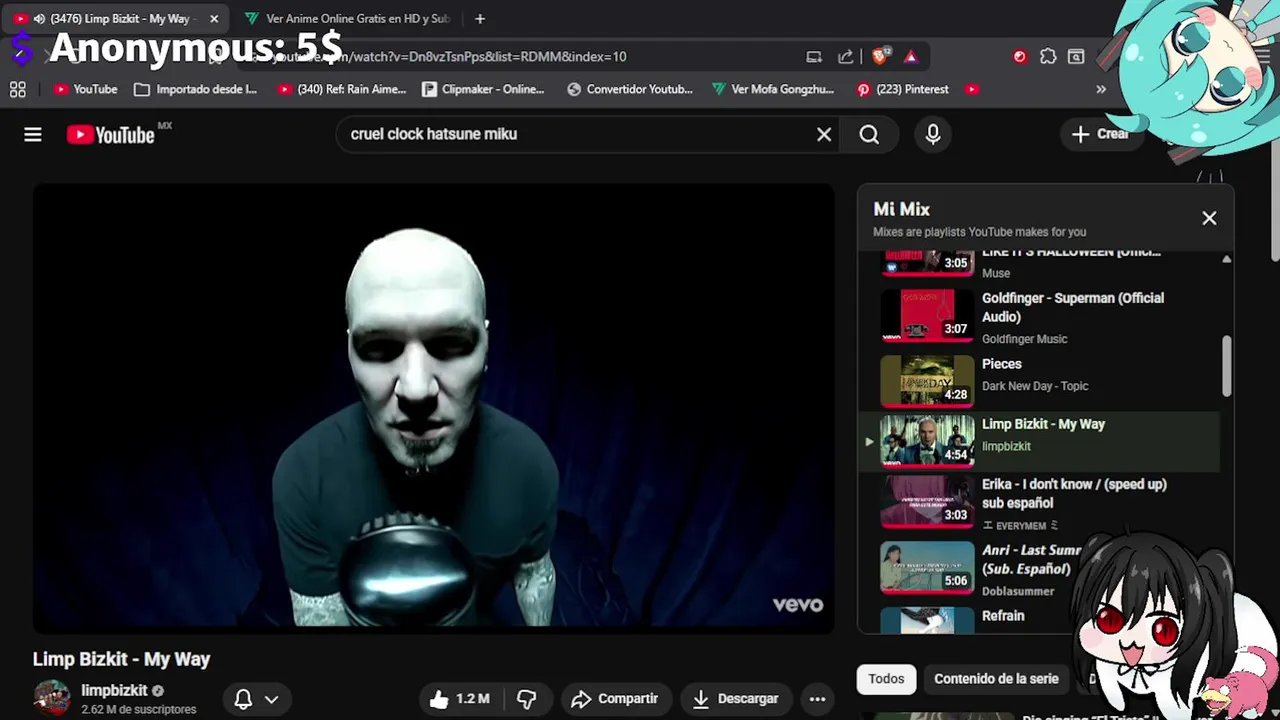The width and height of the screenshot is (1280, 720).
Task: Show more bookmarks chevron
Action: (x=1101, y=89)
